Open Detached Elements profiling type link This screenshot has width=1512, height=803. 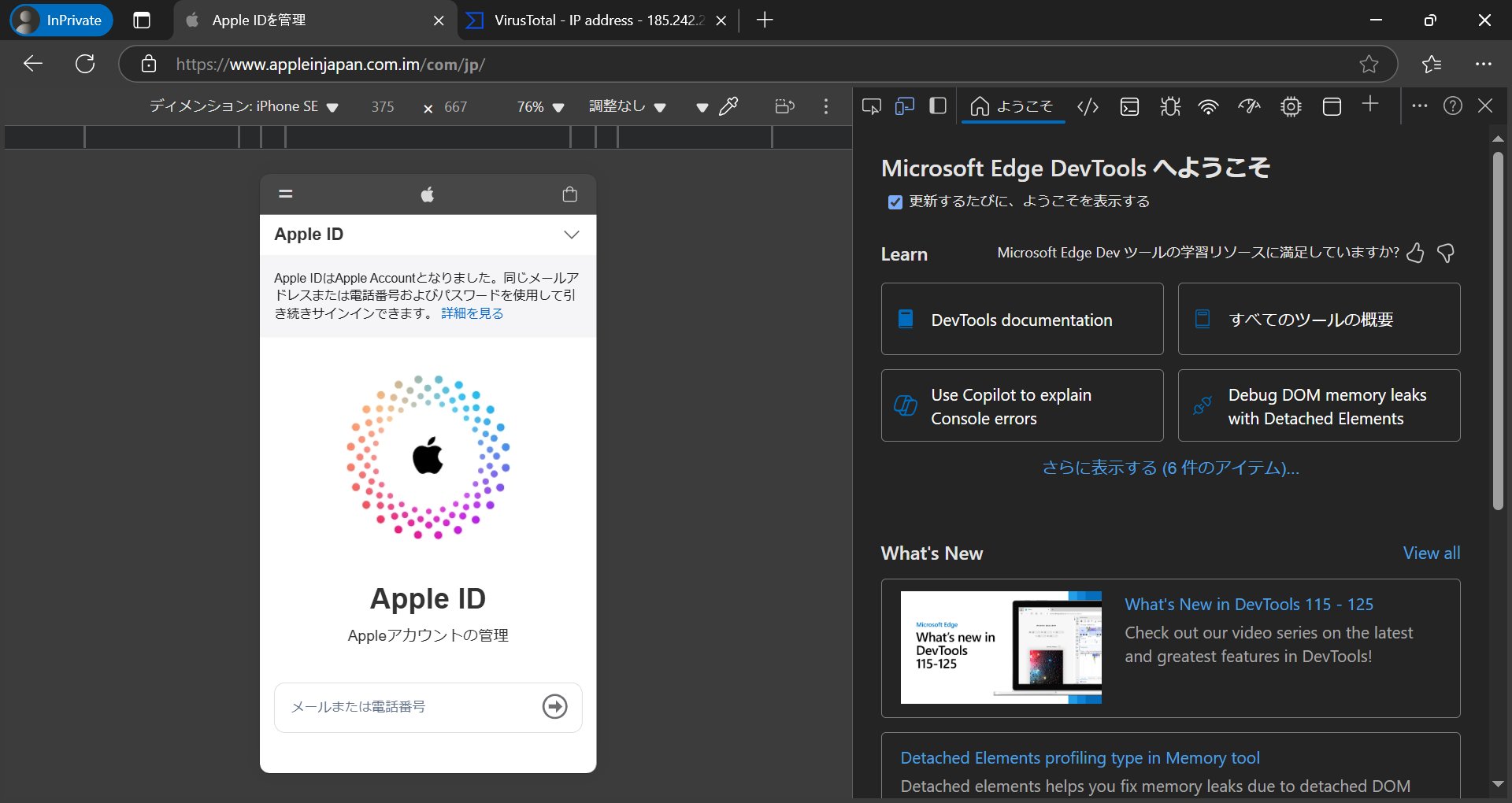1080,758
